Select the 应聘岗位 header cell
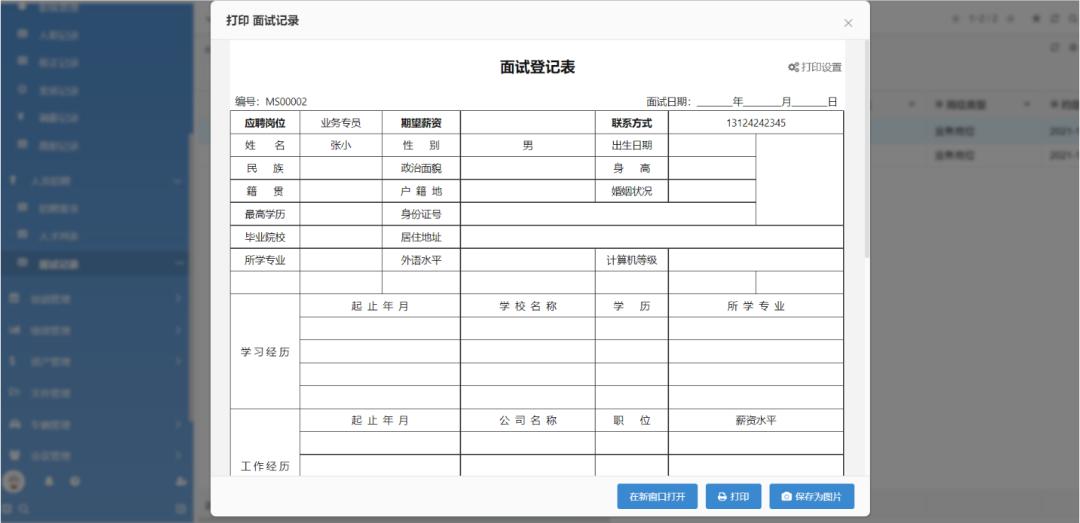 pyautogui.click(x=265, y=123)
